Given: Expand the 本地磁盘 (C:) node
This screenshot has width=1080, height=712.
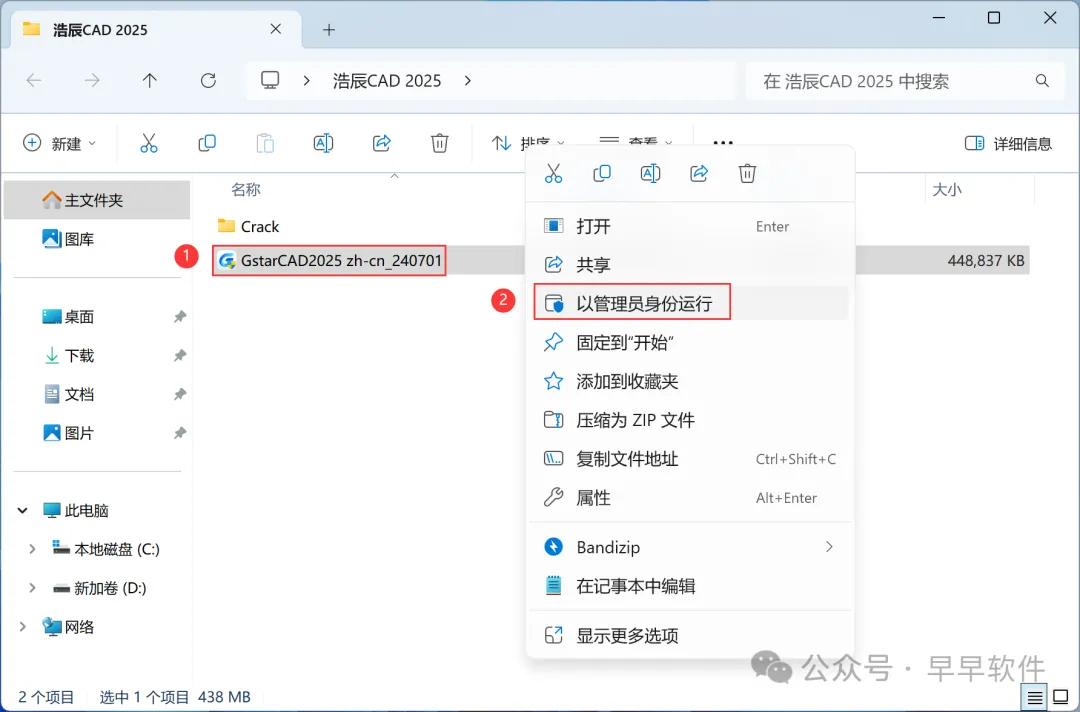Looking at the screenshot, I should 32,549.
